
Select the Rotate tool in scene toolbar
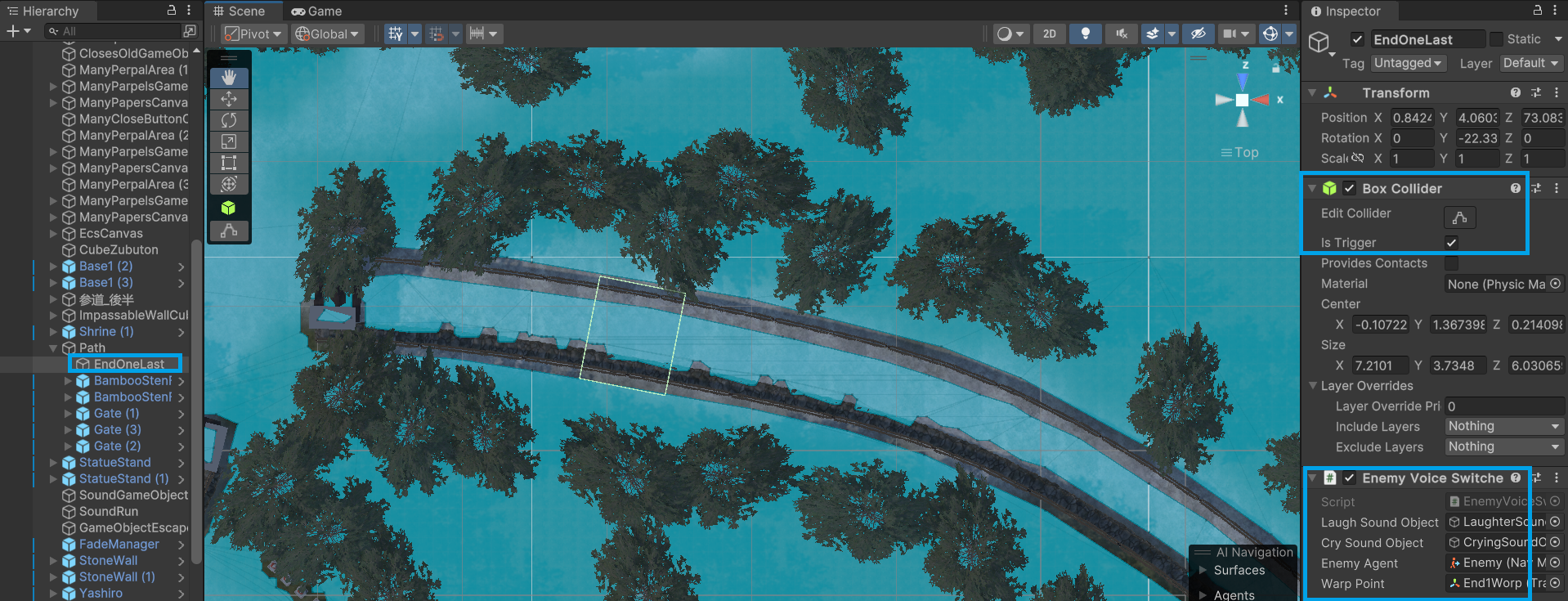coord(229,120)
